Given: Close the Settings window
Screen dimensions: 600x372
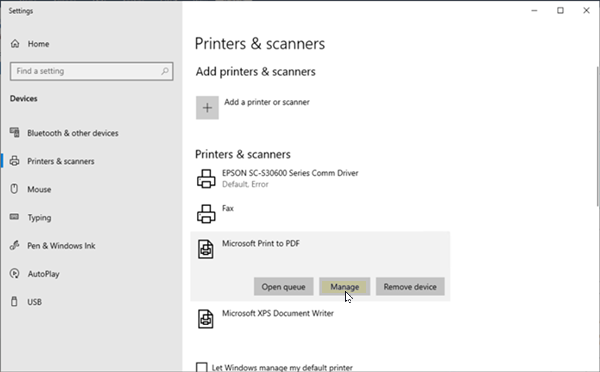Looking at the screenshot, I should [586, 11].
